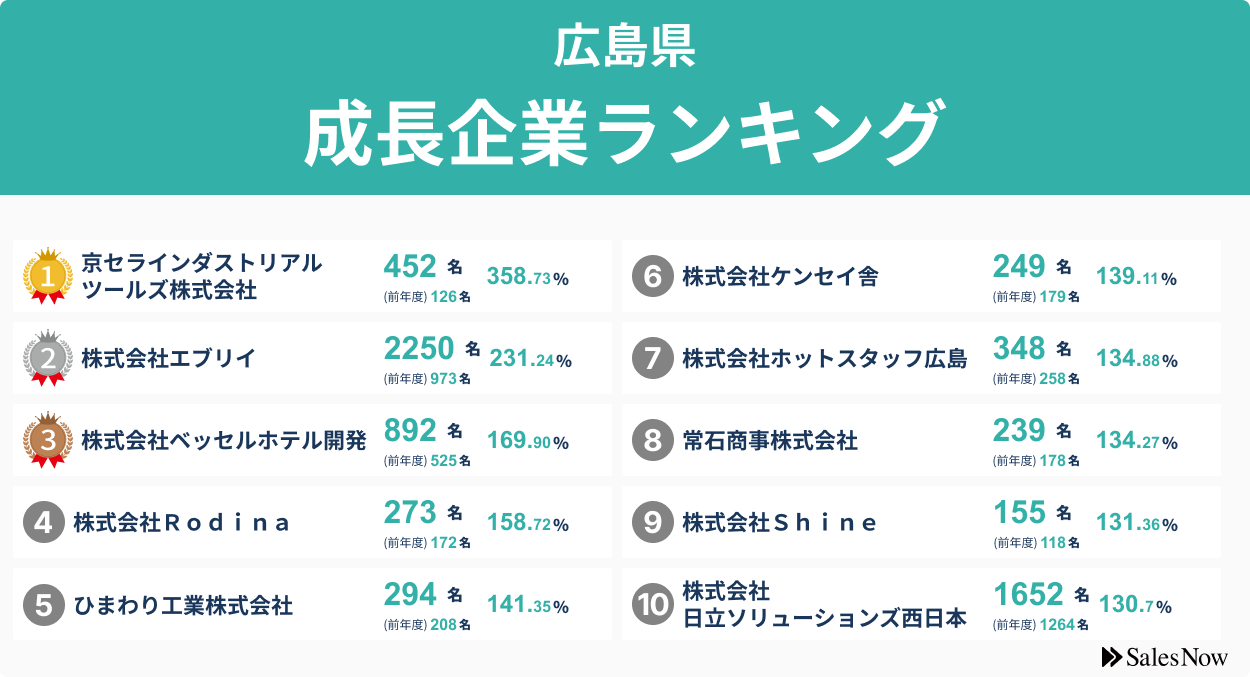This screenshot has width=1250, height=677.
Task: Click the gray number 7 badge
Action: [x=652, y=358]
